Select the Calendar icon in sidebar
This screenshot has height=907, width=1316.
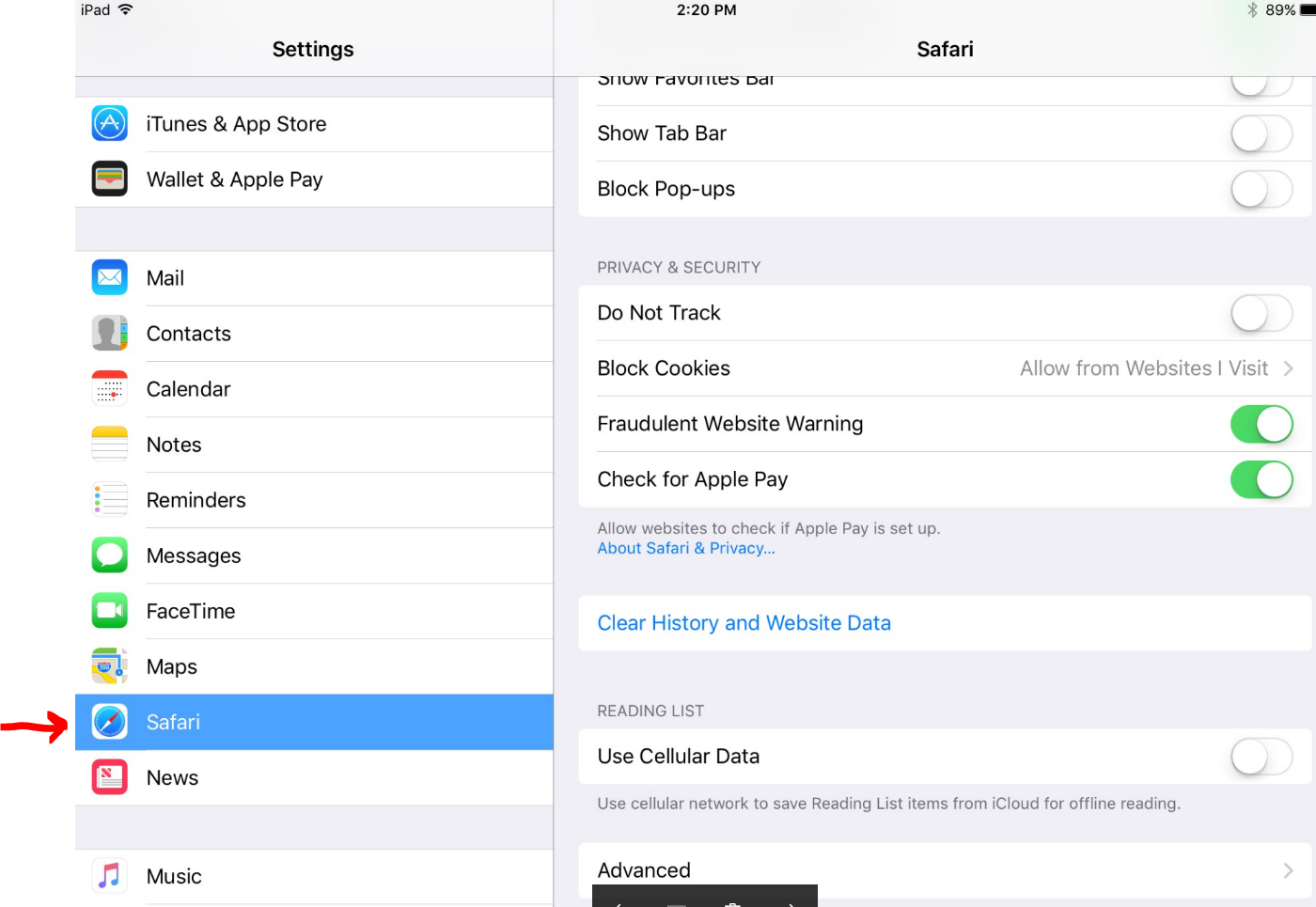pos(110,389)
